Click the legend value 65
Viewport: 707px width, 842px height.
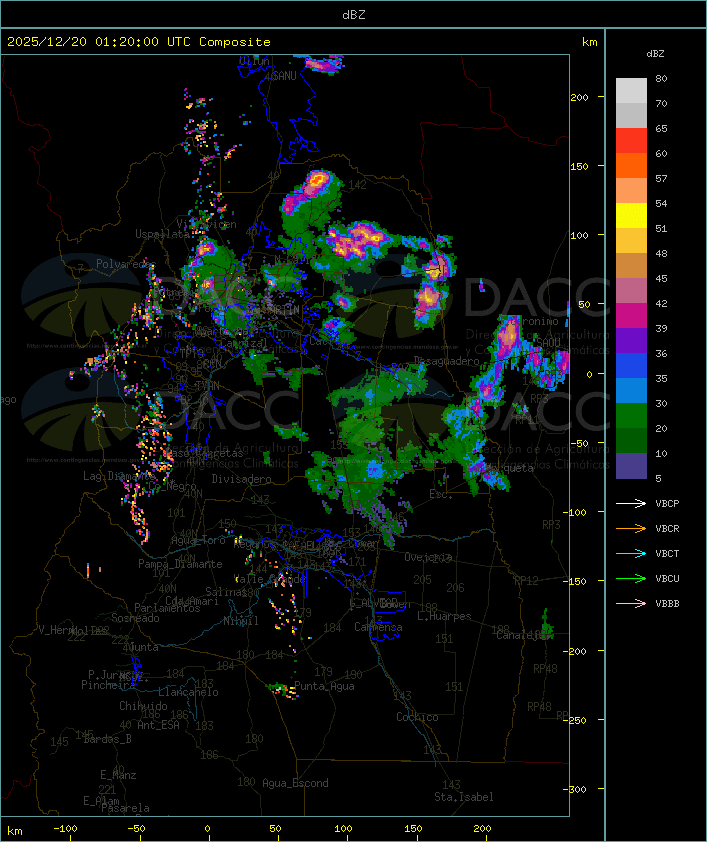coord(661,128)
